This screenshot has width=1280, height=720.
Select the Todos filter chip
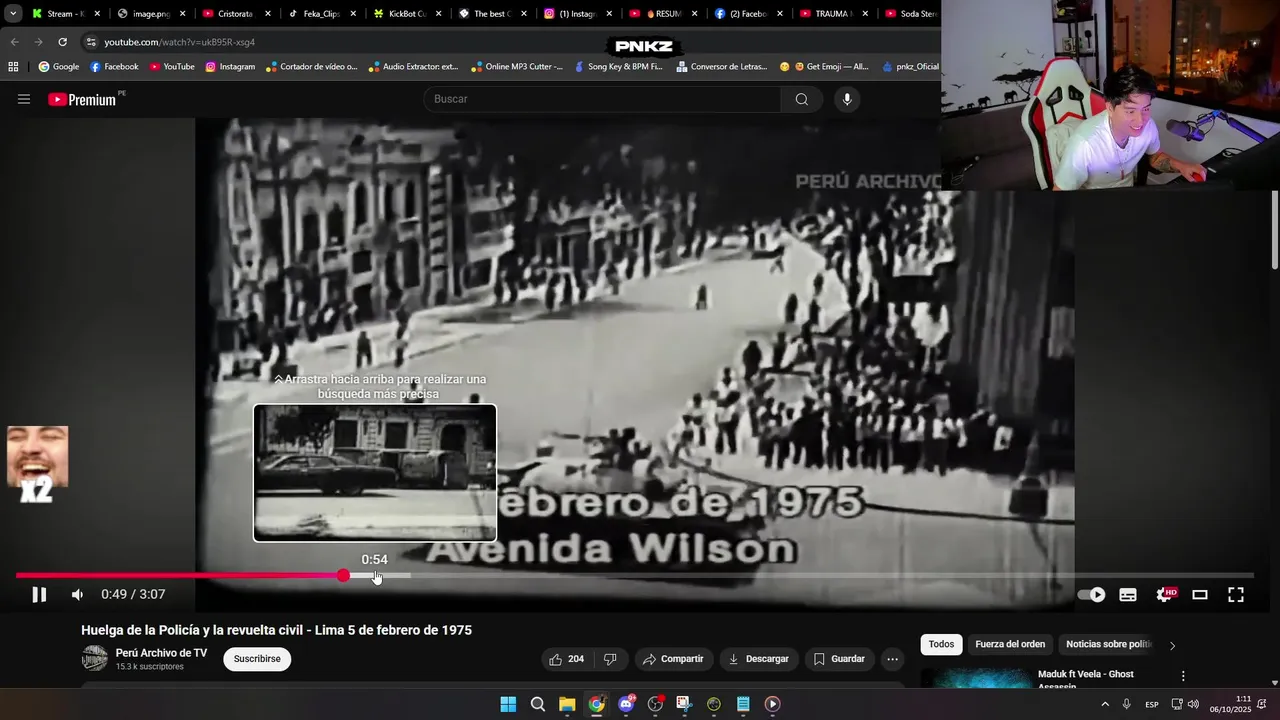pos(941,645)
